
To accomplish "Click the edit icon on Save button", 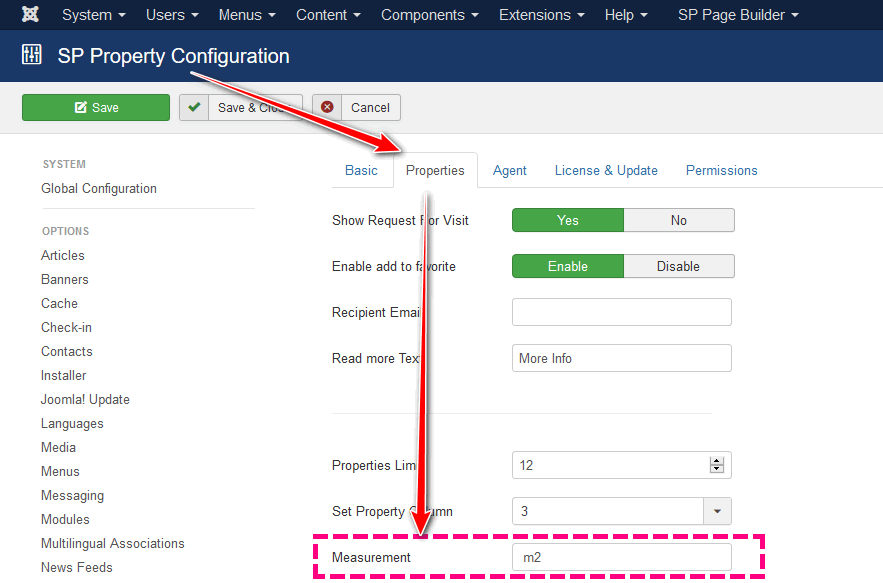I will [81, 107].
